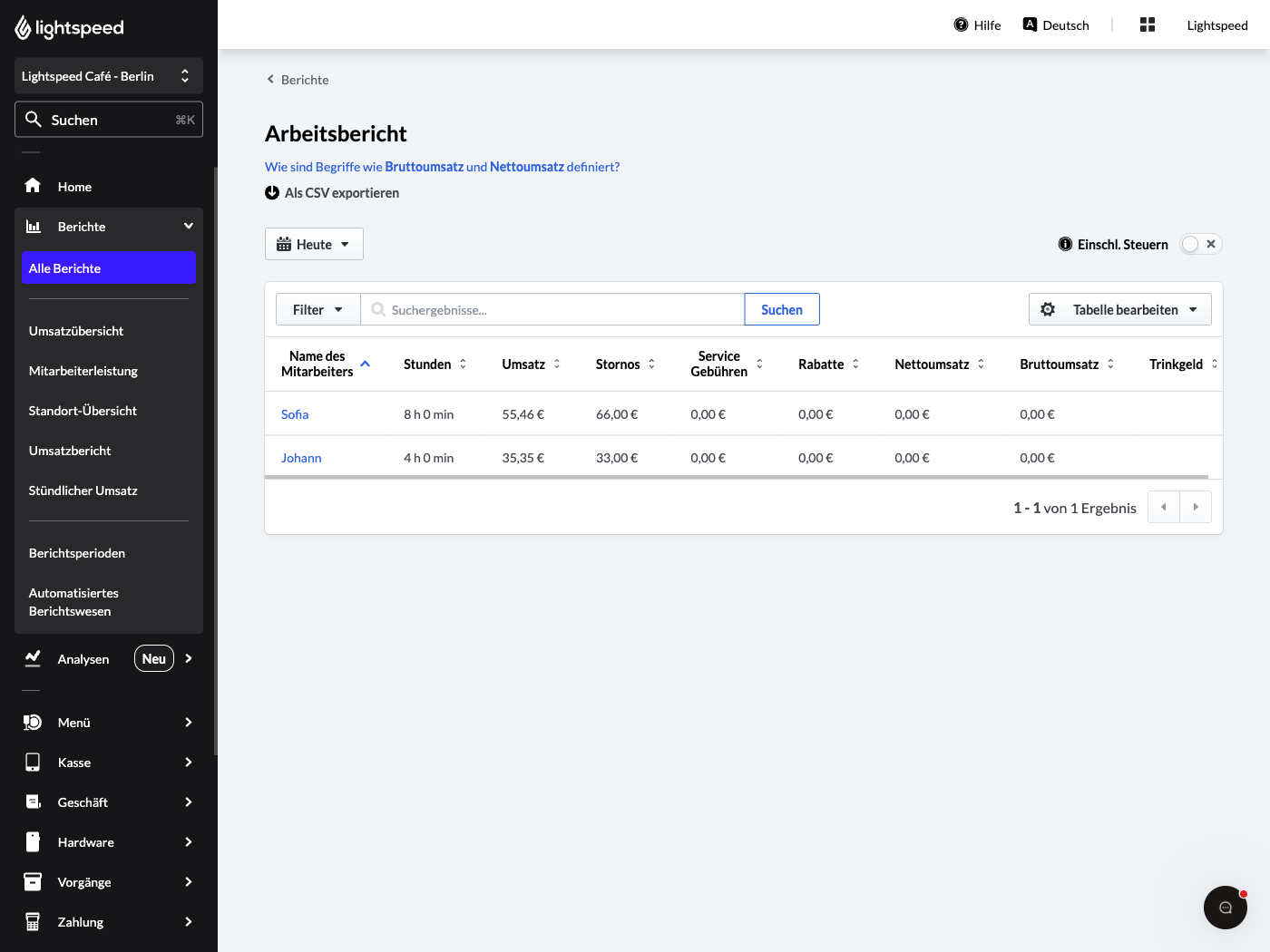Click the Vorgänge archive box icon

(33, 881)
